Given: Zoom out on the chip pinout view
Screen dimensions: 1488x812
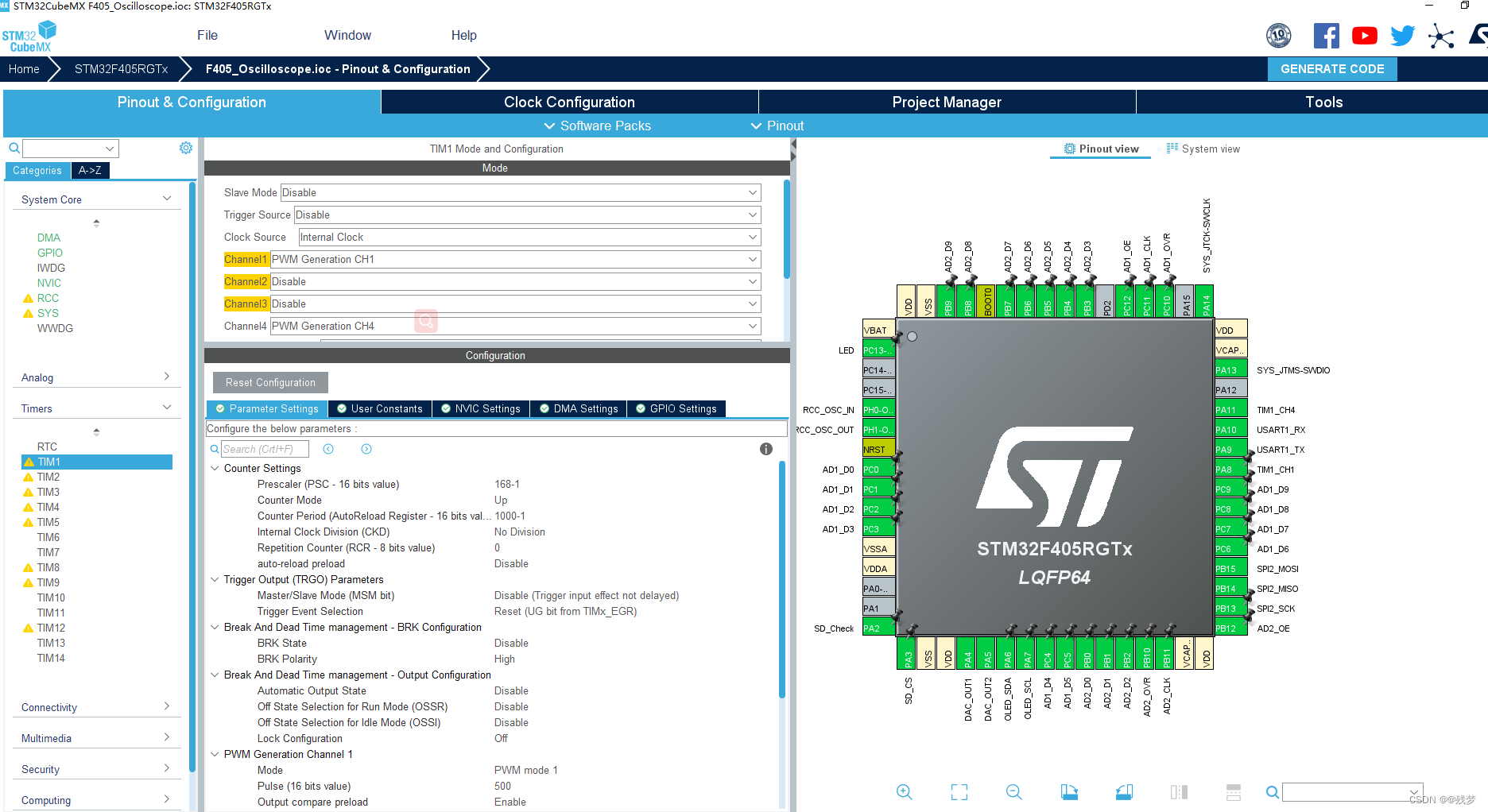Looking at the screenshot, I should pos(1013,791).
